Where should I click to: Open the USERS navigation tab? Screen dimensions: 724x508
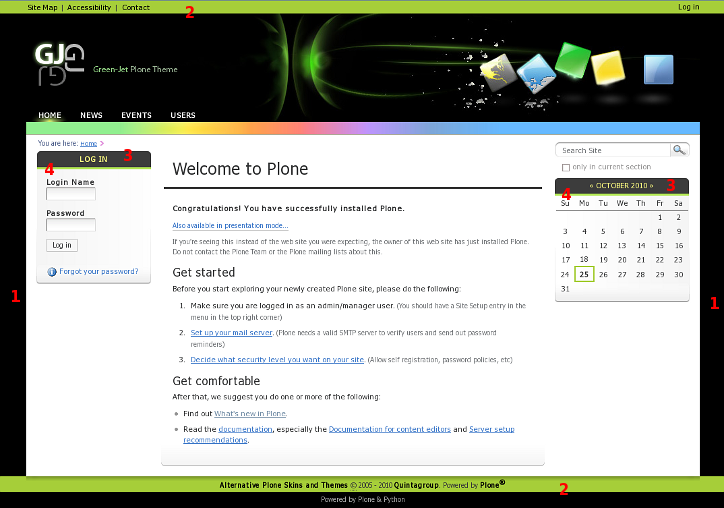pos(183,115)
